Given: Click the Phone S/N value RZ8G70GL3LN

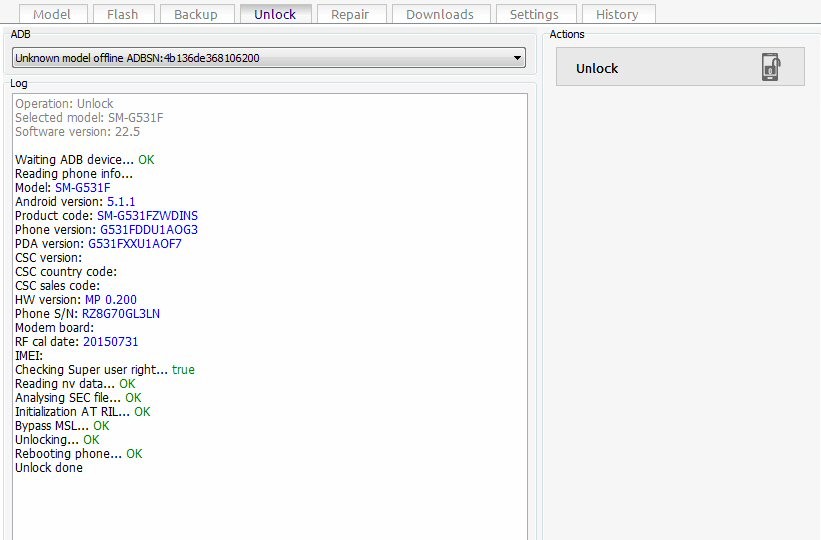Looking at the screenshot, I should [x=120, y=314].
